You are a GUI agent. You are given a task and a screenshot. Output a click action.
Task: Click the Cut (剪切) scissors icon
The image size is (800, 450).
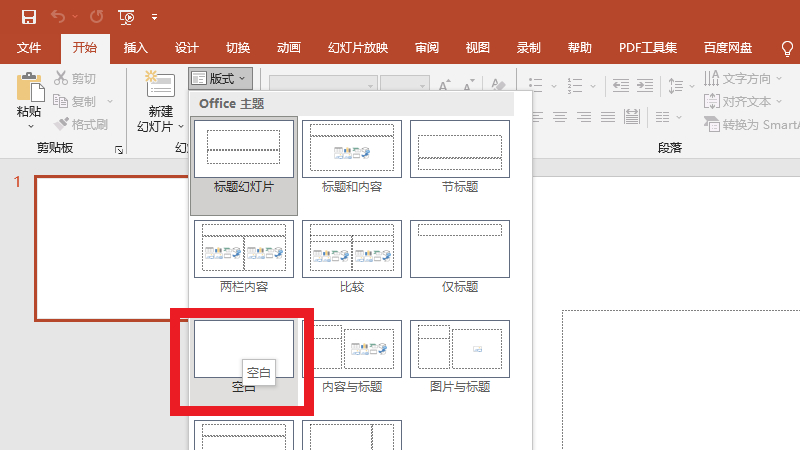(62, 78)
